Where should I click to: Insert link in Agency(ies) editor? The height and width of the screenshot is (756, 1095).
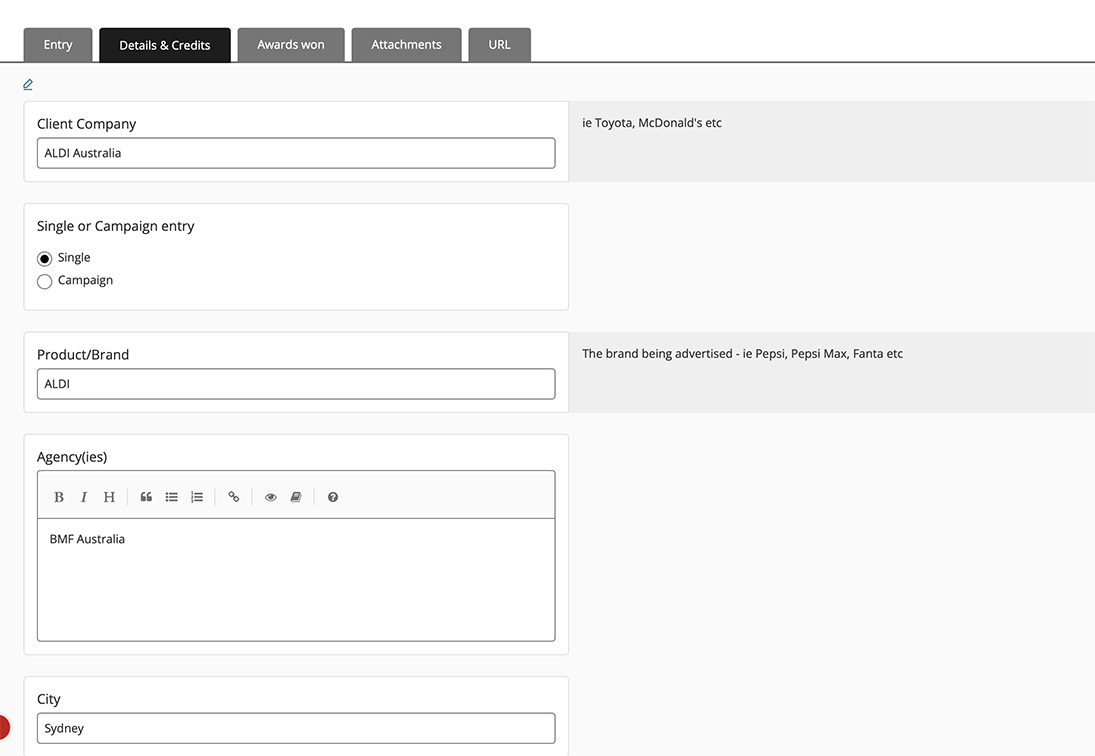click(234, 497)
